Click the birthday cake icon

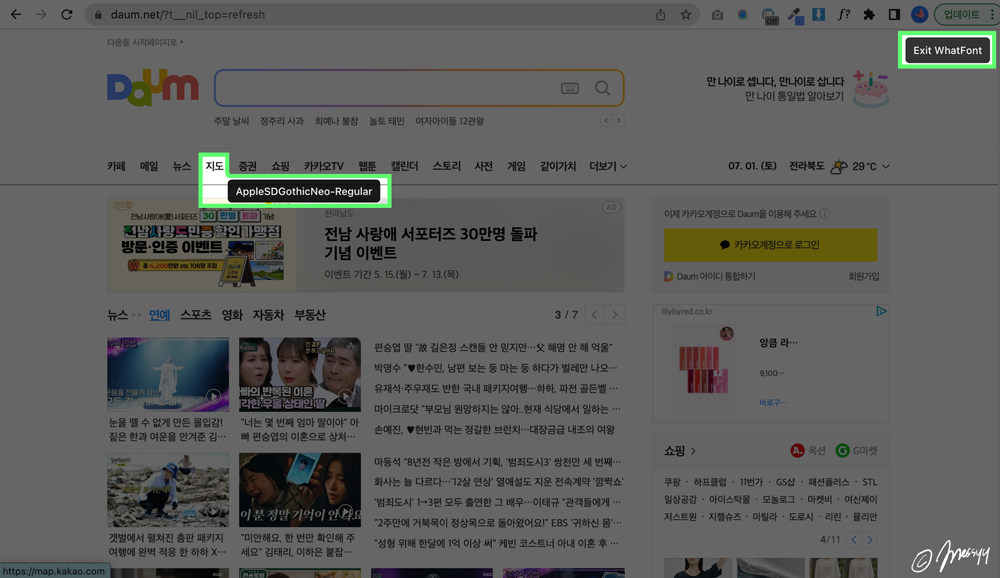click(x=871, y=89)
